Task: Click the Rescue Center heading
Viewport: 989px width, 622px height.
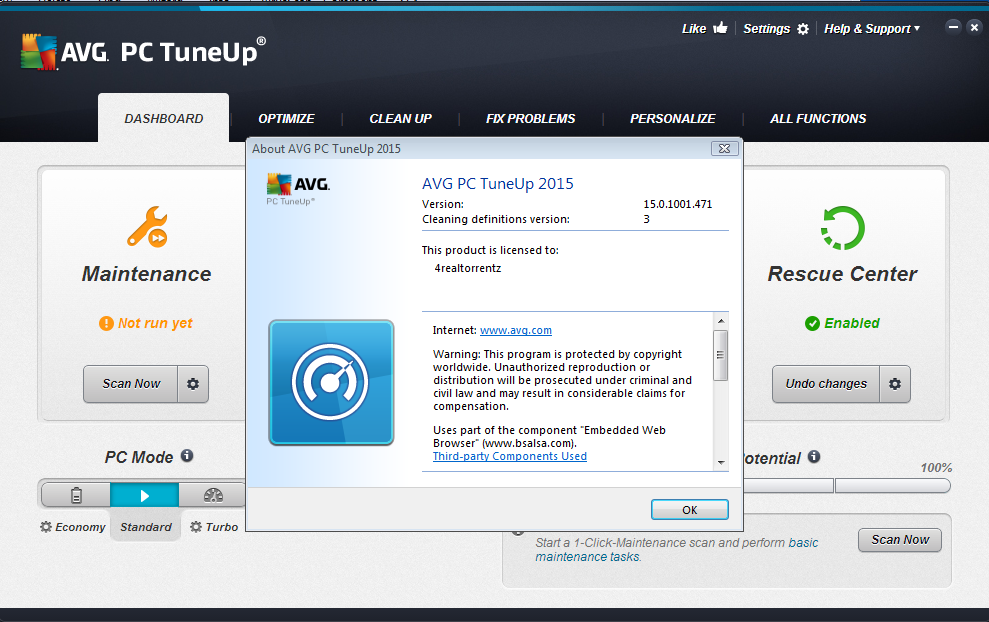Action: (842, 274)
